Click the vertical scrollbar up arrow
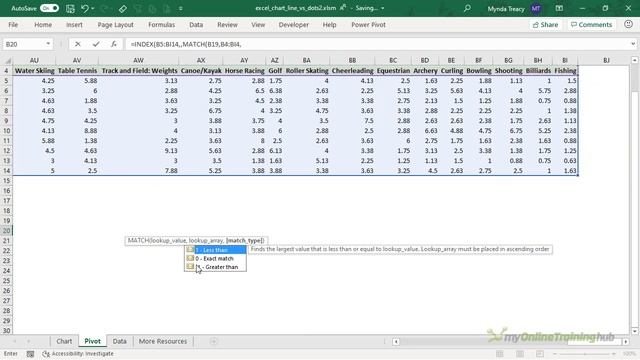640x360 pixels. tap(634, 60)
